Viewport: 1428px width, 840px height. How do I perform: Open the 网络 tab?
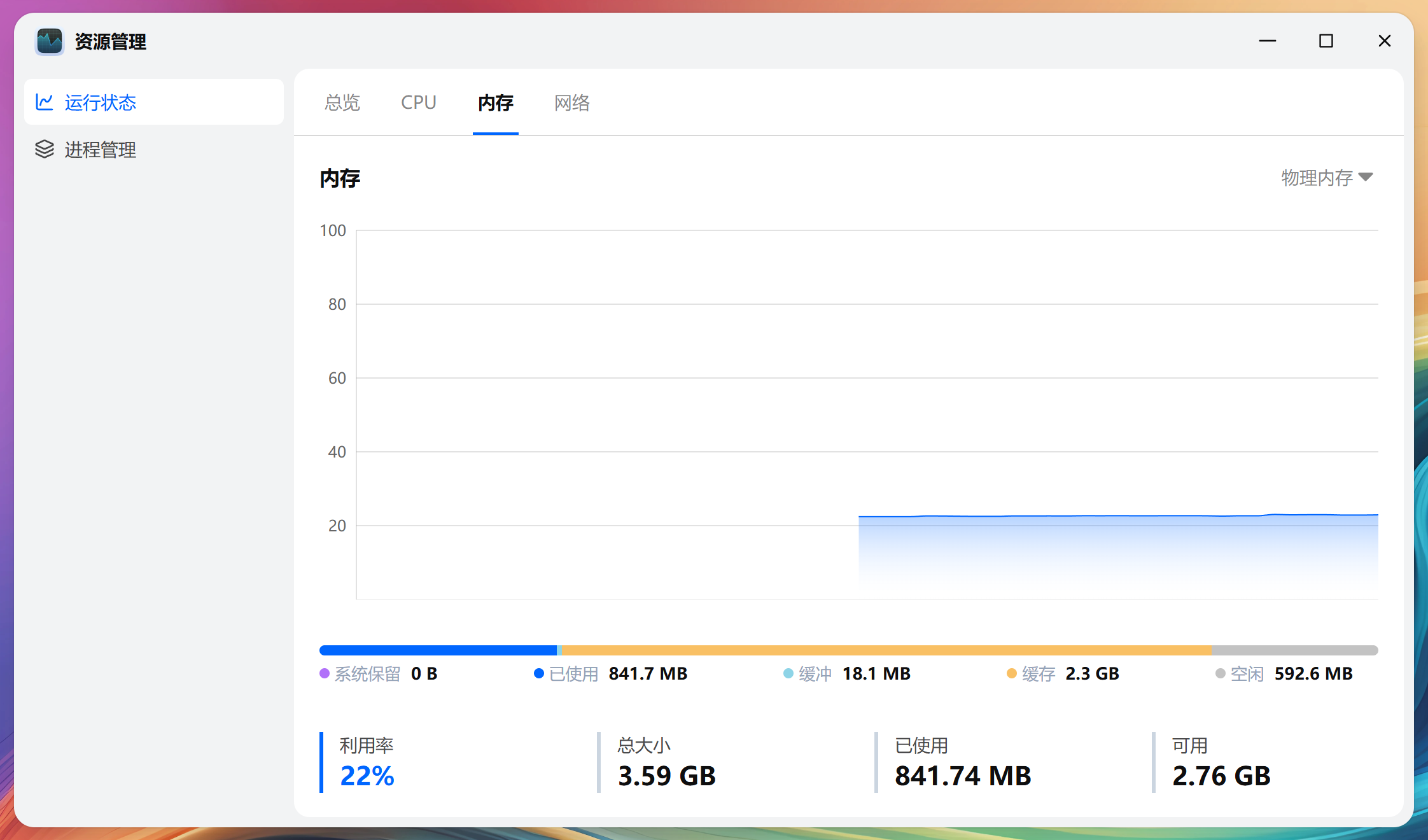(x=572, y=102)
